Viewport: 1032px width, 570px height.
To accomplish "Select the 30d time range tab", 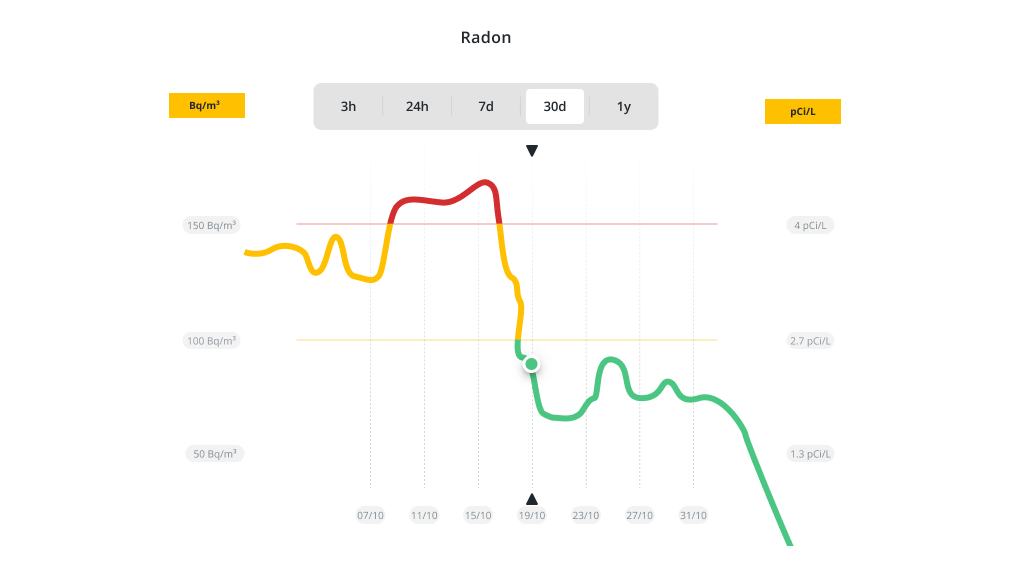I will click(x=555, y=106).
